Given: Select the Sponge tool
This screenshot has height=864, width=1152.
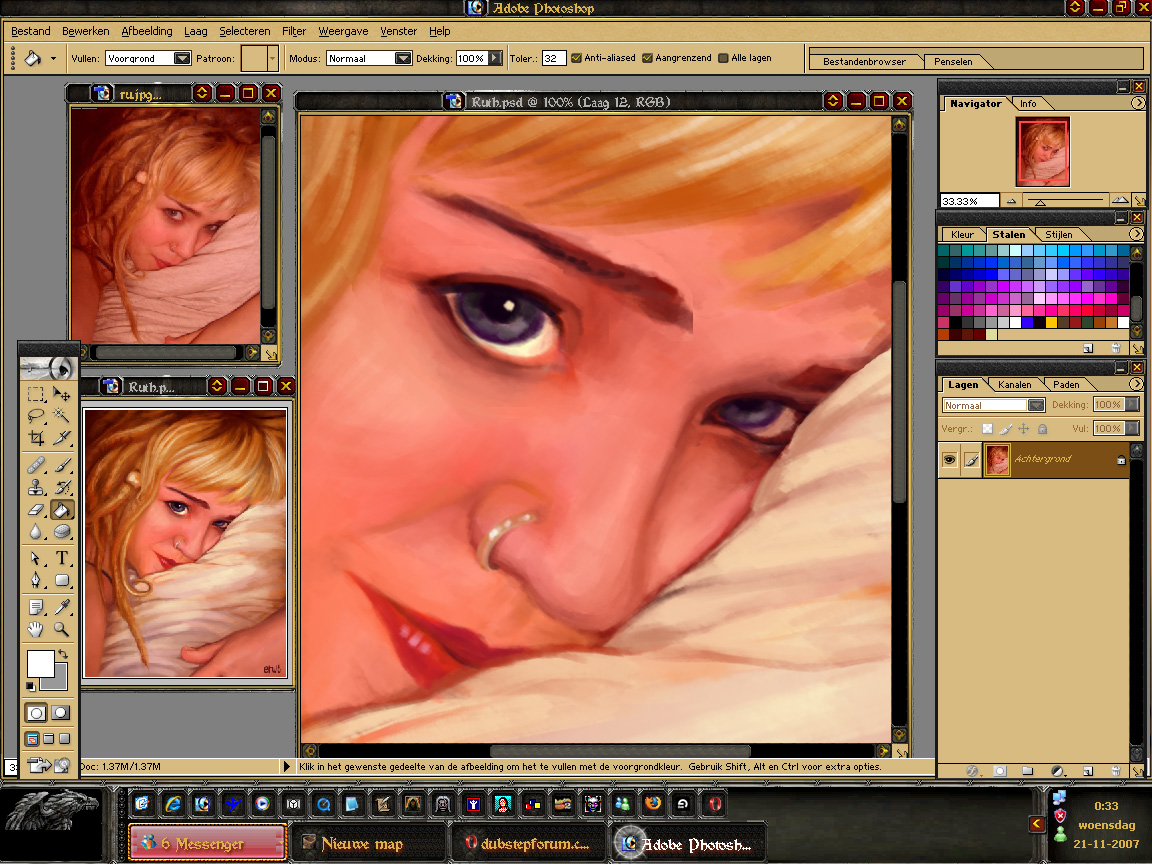Looking at the screenshot, I should coord(62,531).
